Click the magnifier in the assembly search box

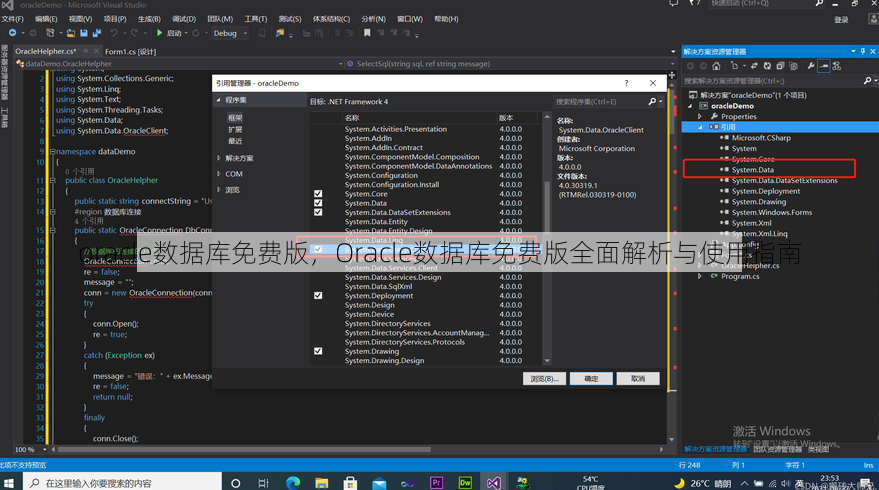coord(652,101)
